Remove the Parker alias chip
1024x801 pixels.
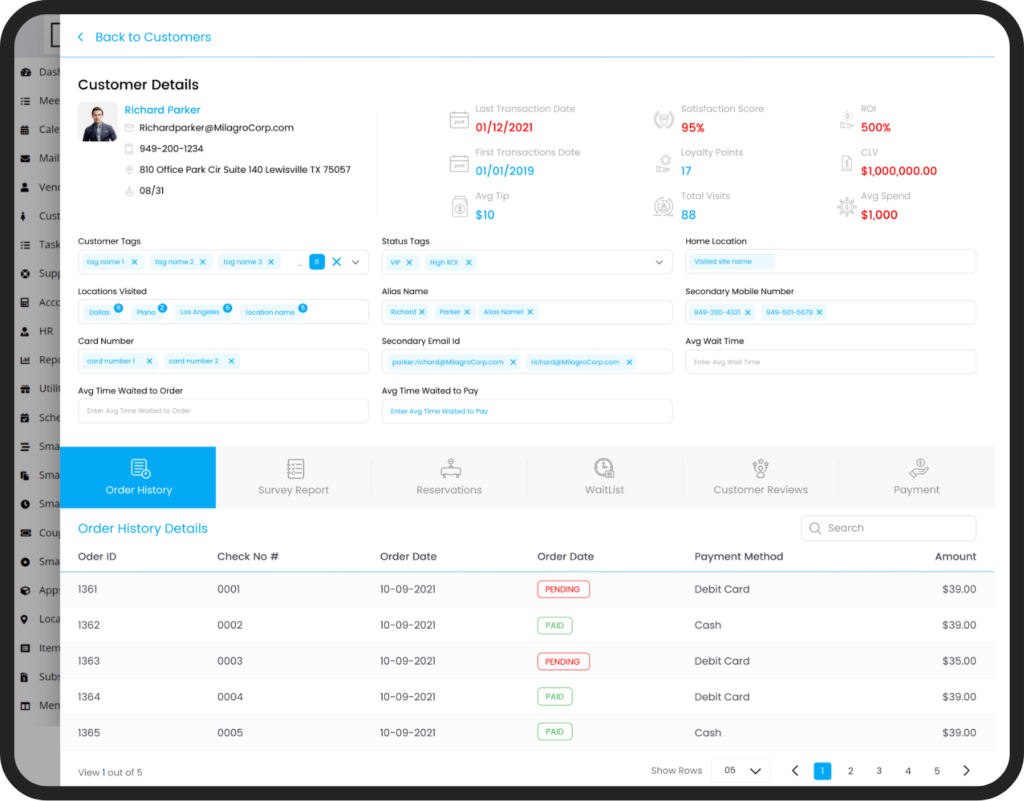467,312
